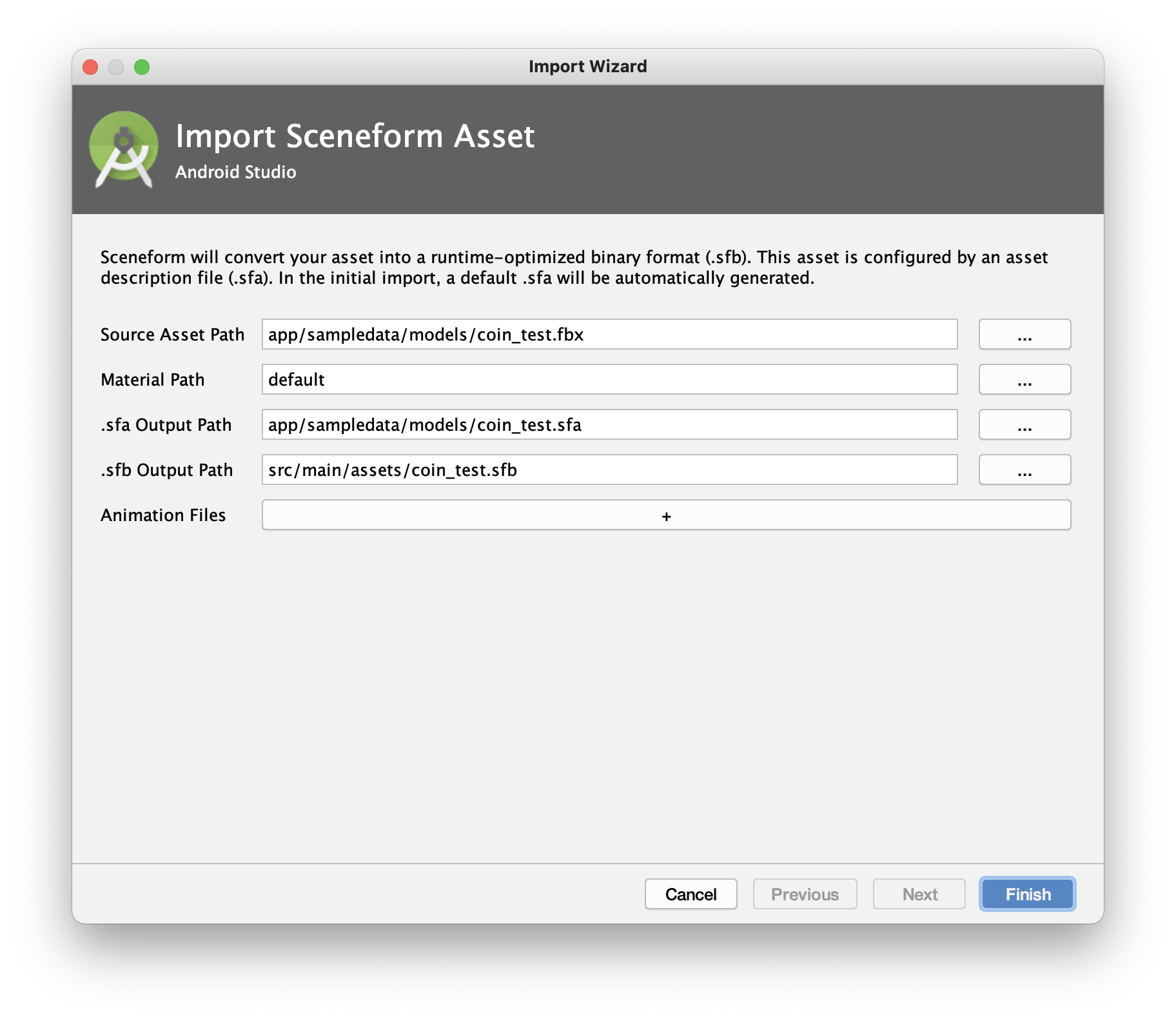Screen dimensions: 1176x1019
Task: Click the Source Asset Path label
Action: (x=172, y=334)
